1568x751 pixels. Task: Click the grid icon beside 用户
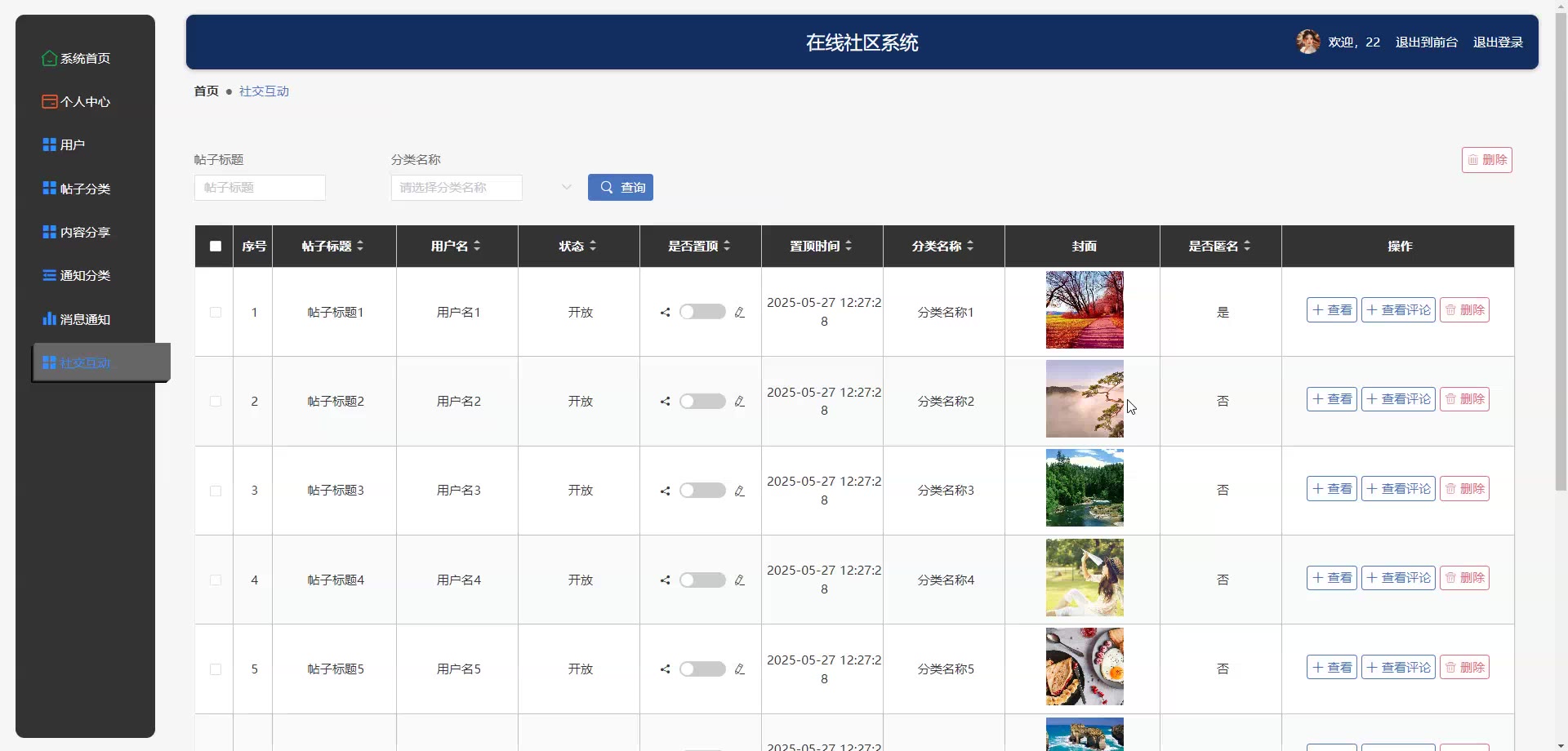click(x=49, y=144)
